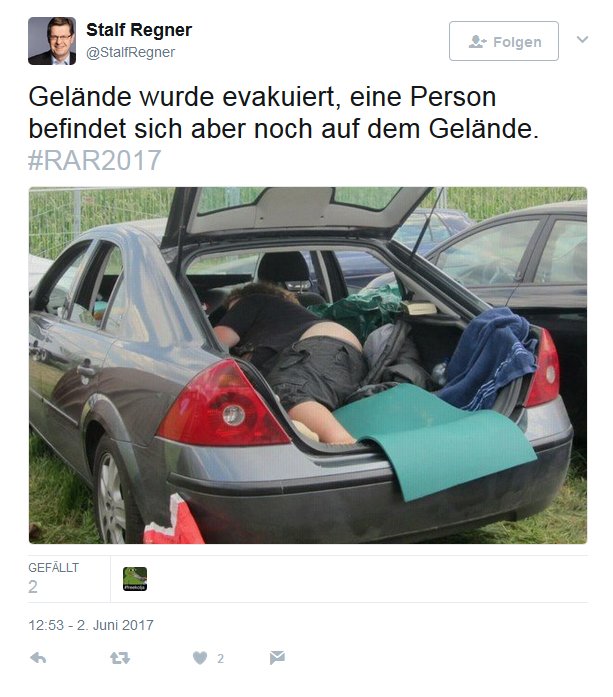
Task: Retweet using the retweet arrows icon
Action: (x=120, y=657)
